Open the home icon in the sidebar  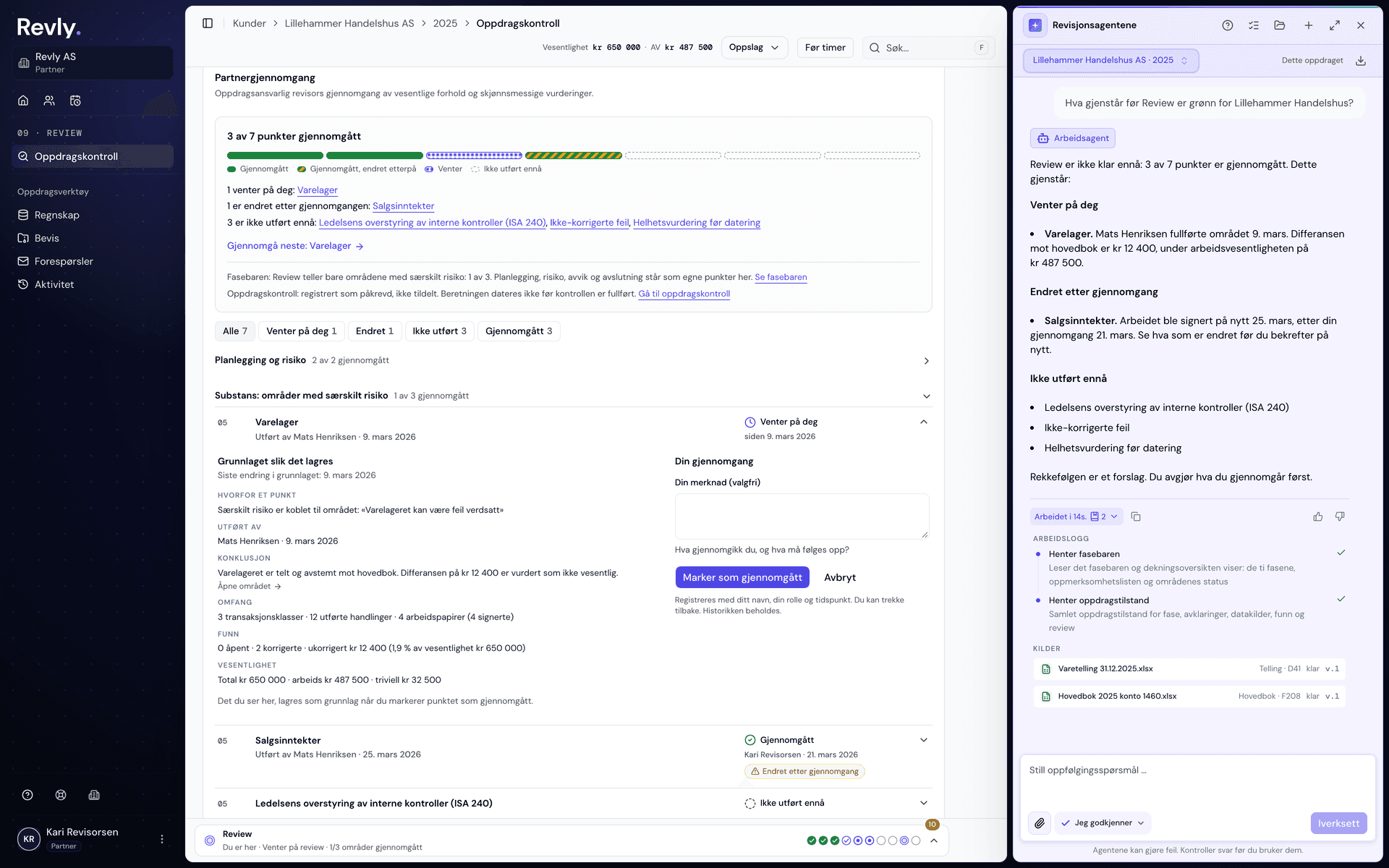coord(23,101)
